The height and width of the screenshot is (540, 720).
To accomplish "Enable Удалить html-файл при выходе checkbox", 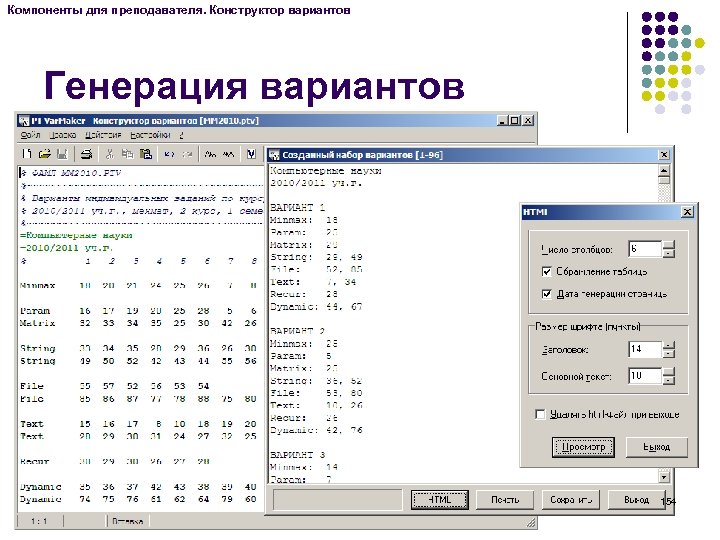I will (540, 415).
